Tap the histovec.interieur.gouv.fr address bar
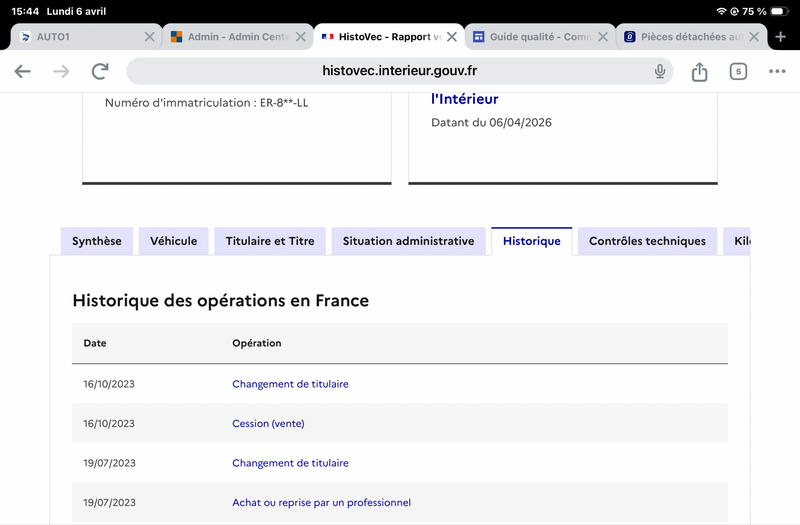This screenshot has height=525, width=800. point(400,72)
